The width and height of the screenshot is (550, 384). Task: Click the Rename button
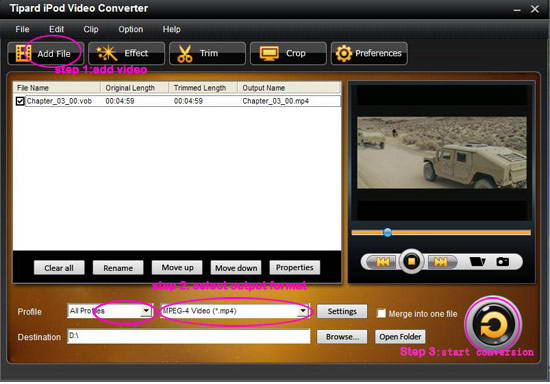pyautogui.click(x=118, y=268)
